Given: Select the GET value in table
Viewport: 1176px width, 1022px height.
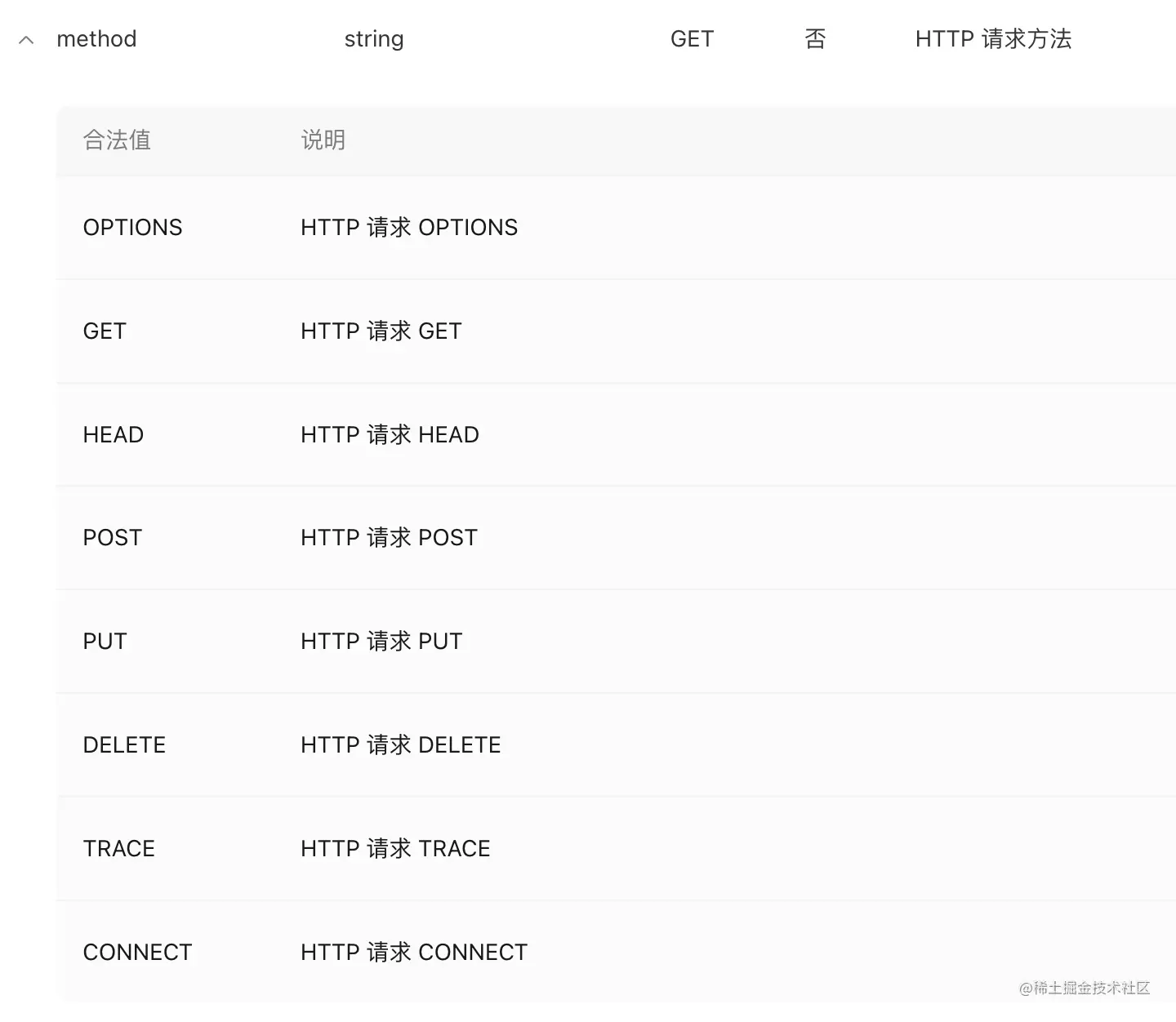Looking at the screenshot, I should (105, 331).
